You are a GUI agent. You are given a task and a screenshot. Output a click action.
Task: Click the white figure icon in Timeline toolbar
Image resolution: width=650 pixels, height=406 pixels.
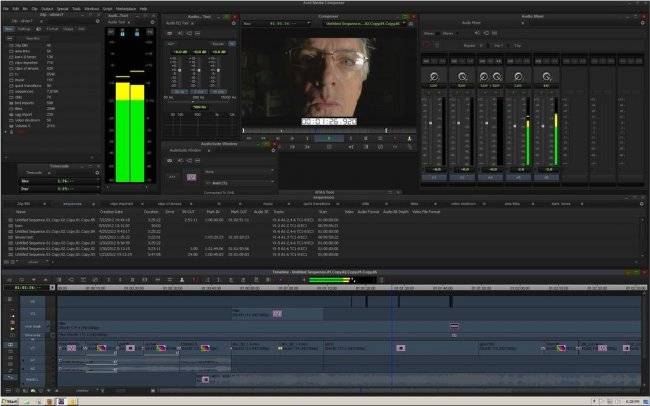182,280
